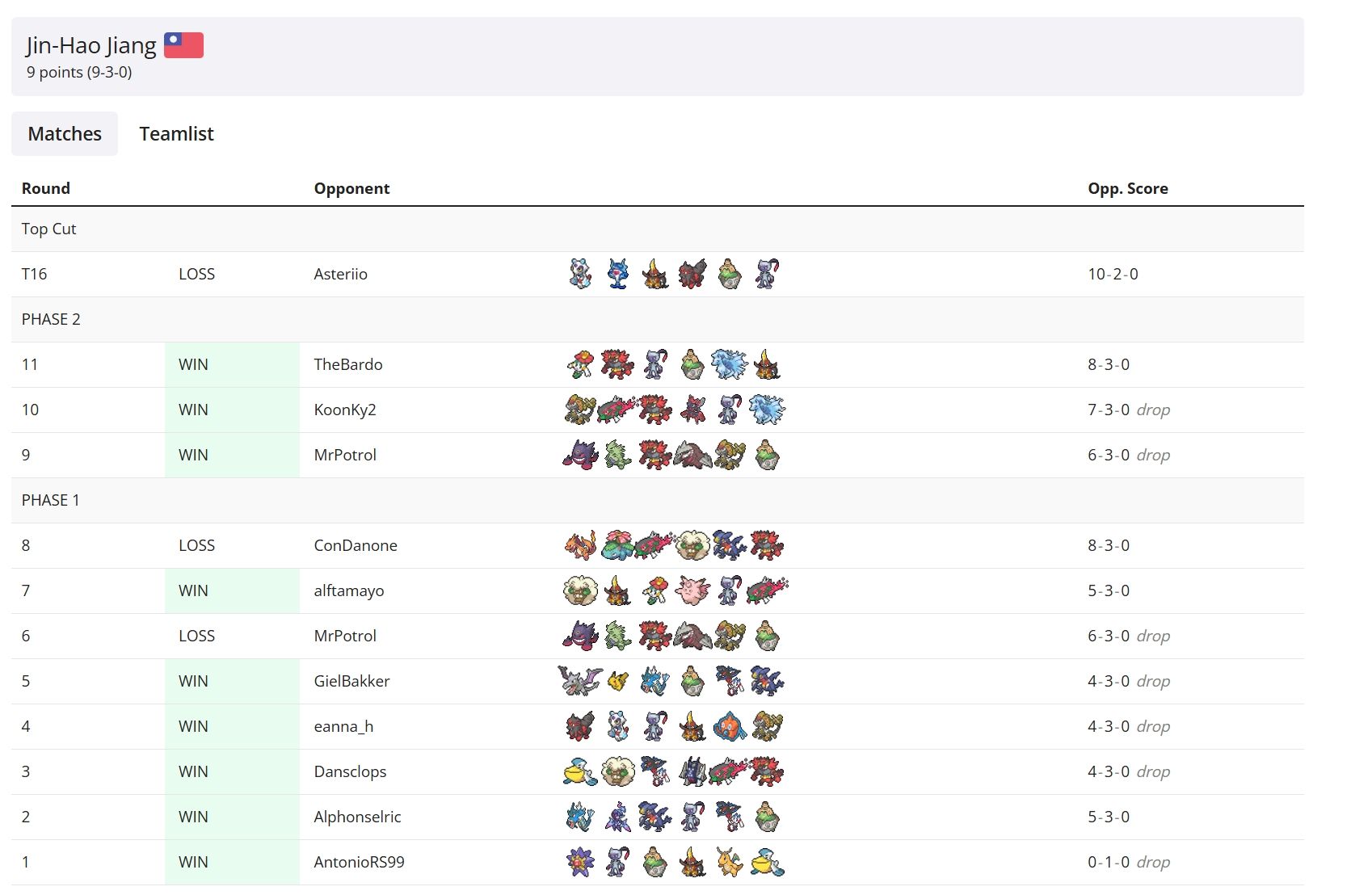Viewport: 1372px width, 895px height.
Task: Click Froslass in Asteriio's team
Action: point(580,274)
